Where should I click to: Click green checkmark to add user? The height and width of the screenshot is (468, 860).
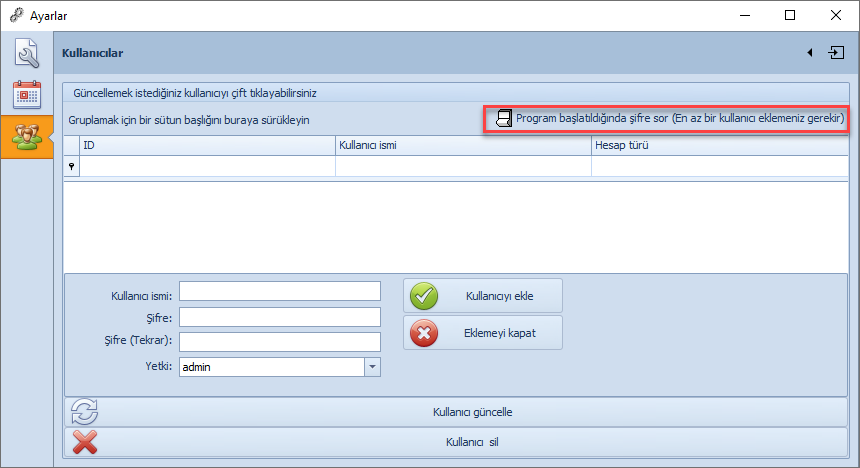(x=425, y=296)
